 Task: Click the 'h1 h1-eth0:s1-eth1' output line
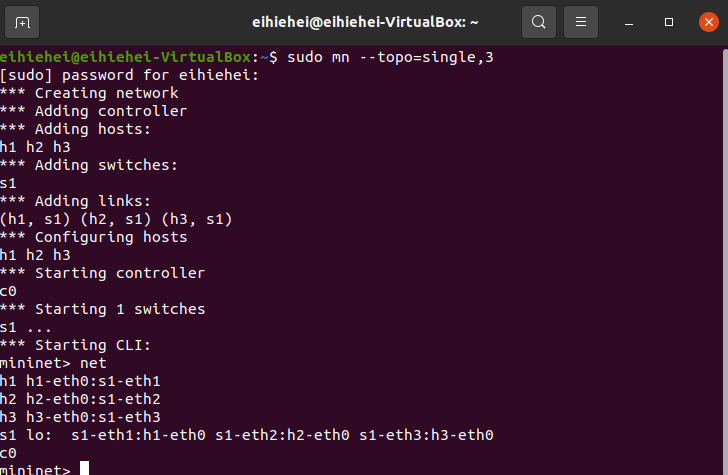coord(80,381)
